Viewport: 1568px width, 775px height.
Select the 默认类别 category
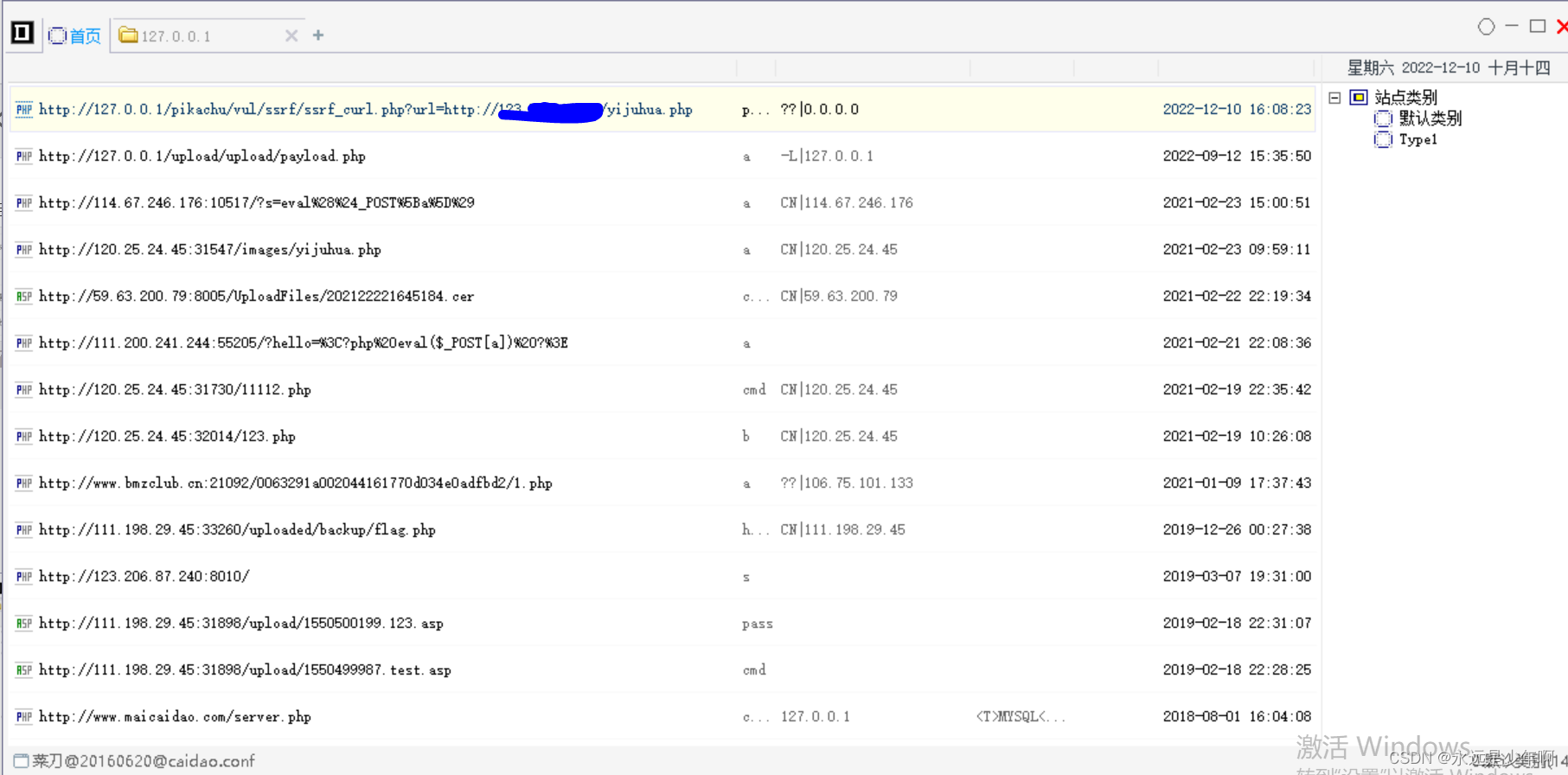tap(1430, 118)
